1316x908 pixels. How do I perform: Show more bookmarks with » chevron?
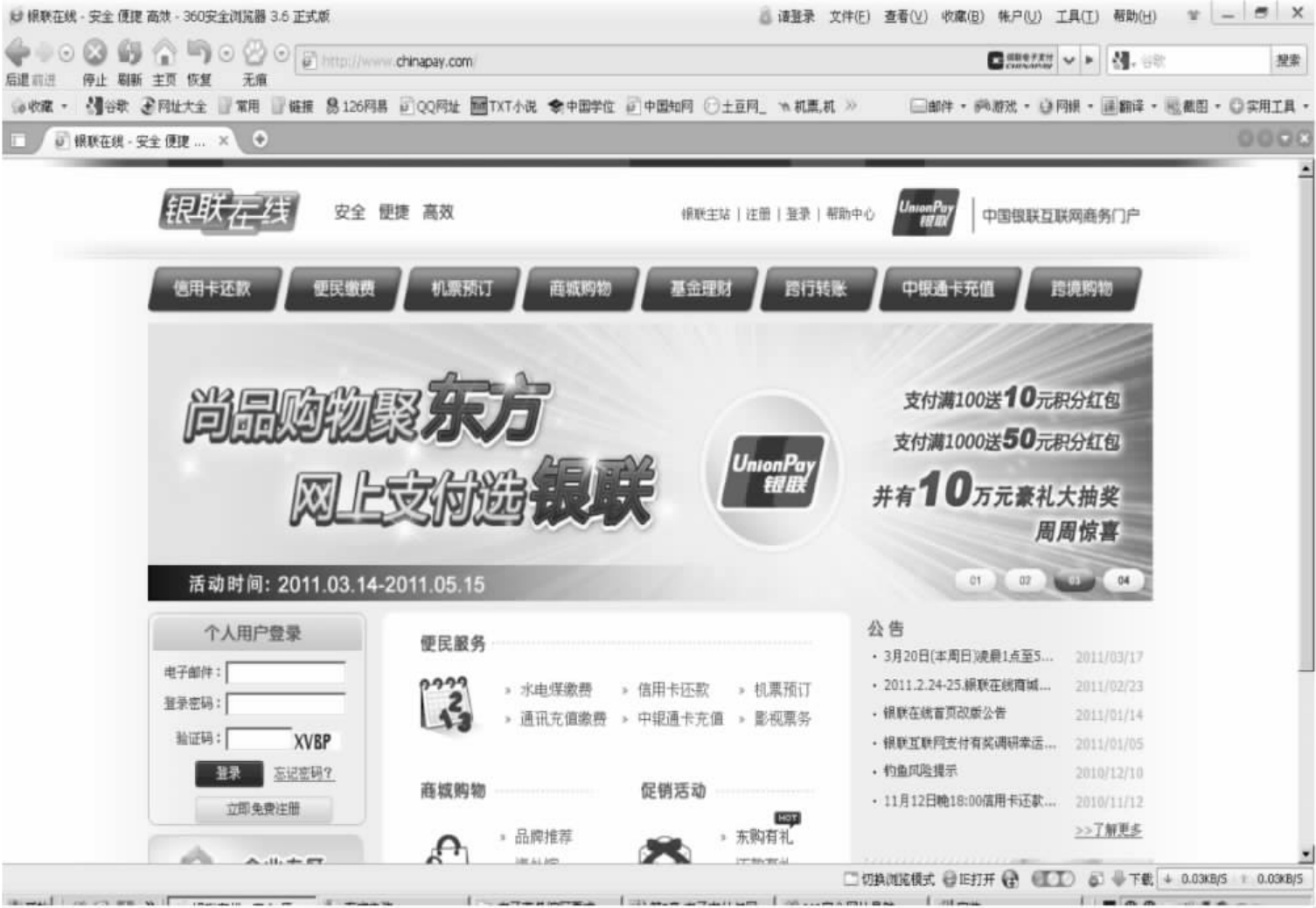[x=851, y=106]
